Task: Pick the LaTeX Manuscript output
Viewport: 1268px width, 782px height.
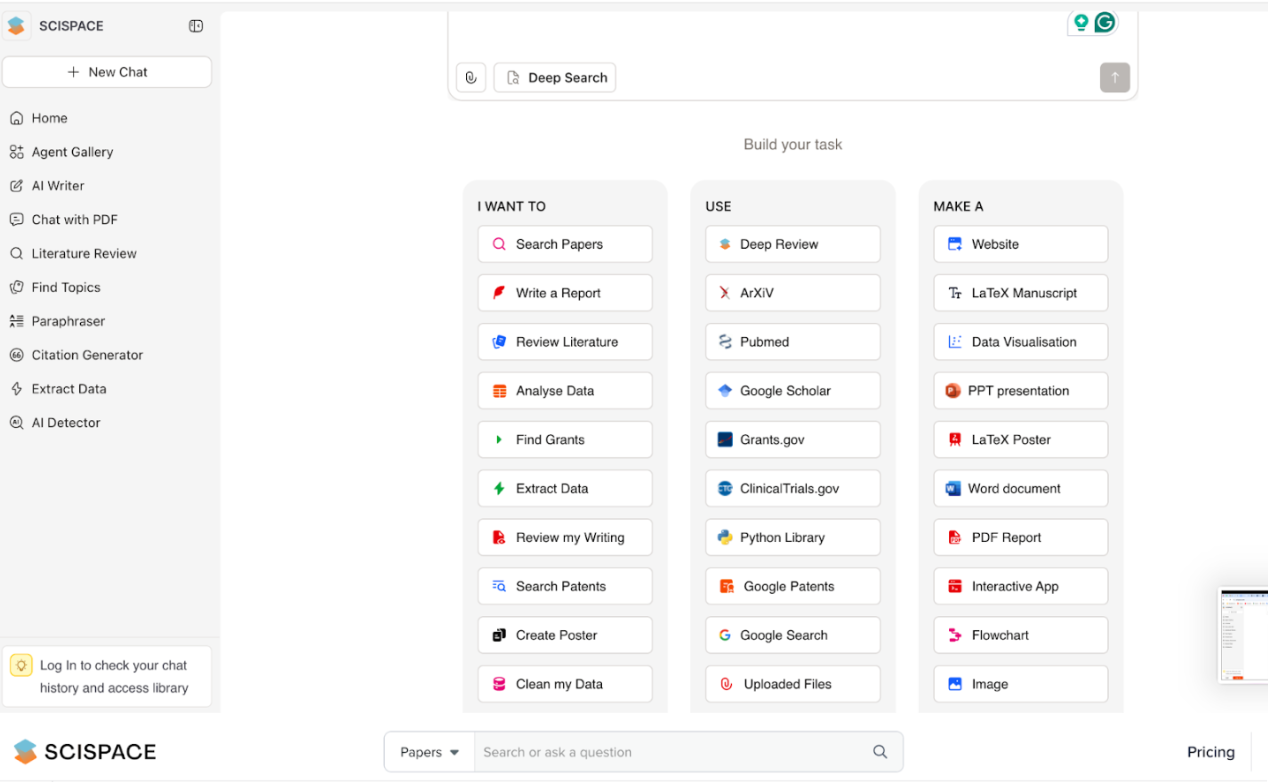Action: click(x=1020, y=293)
